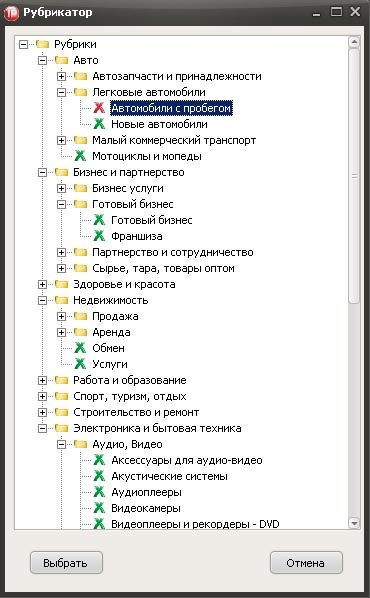
Task: Click the green X icon beside Акустические системы
Action: tap(99, 476)
